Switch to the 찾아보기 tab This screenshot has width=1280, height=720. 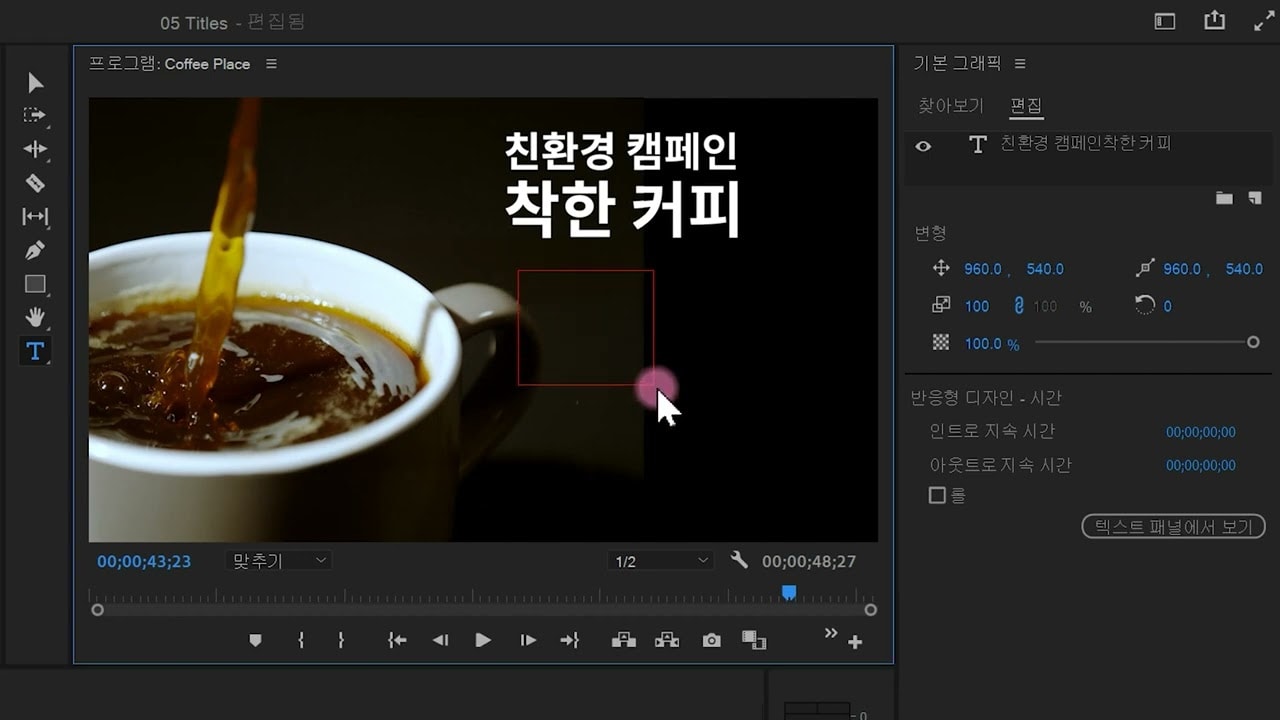[949, 105]
